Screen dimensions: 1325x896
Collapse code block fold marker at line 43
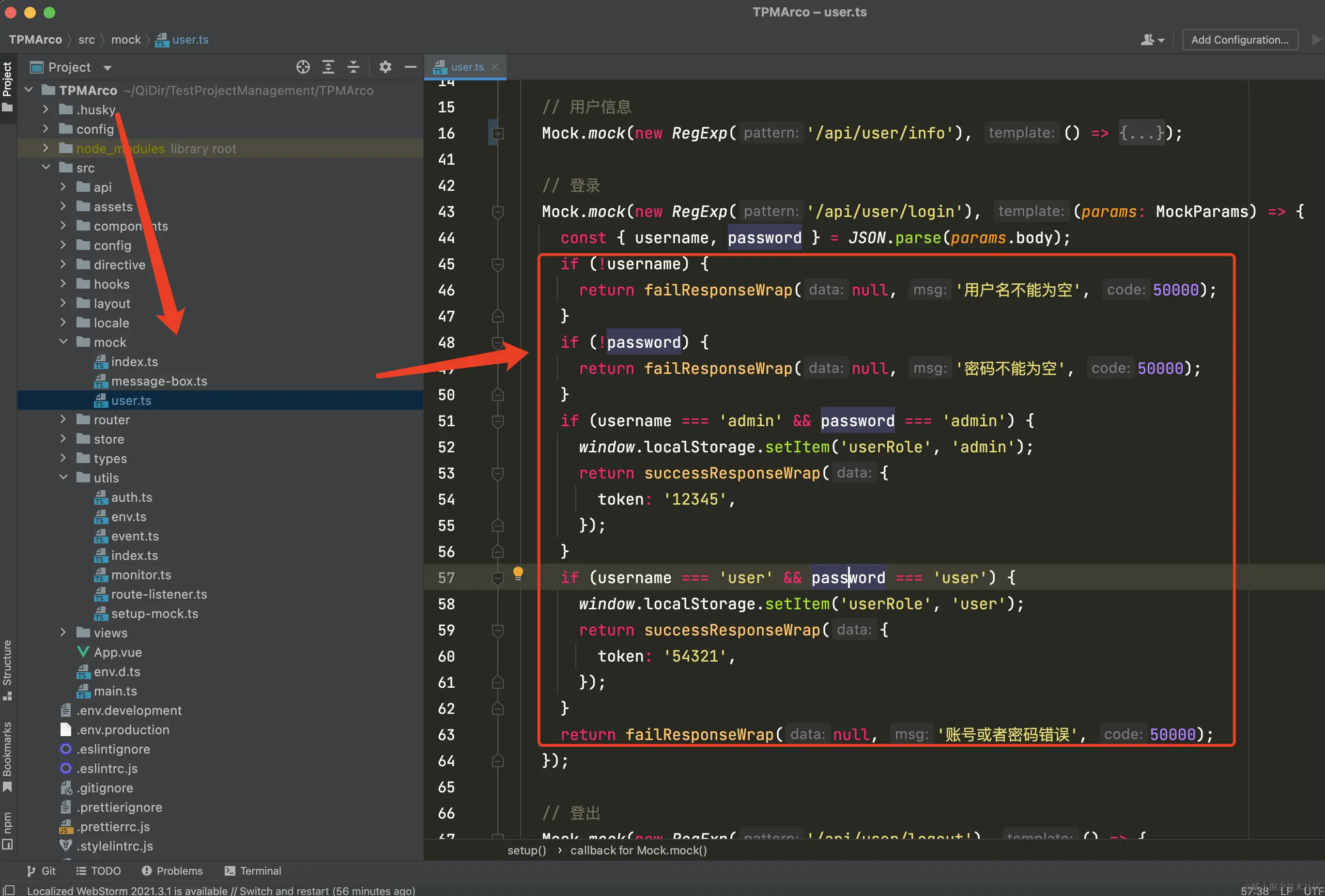point(498,212)
